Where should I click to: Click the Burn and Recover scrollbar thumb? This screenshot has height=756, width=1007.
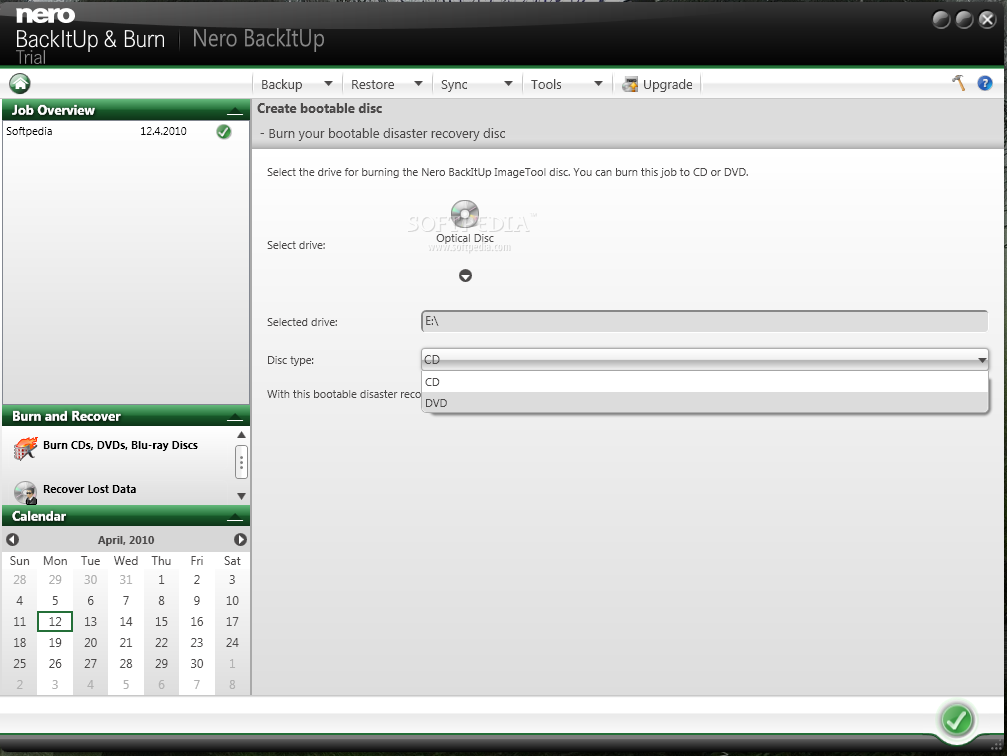coord(241,462)
